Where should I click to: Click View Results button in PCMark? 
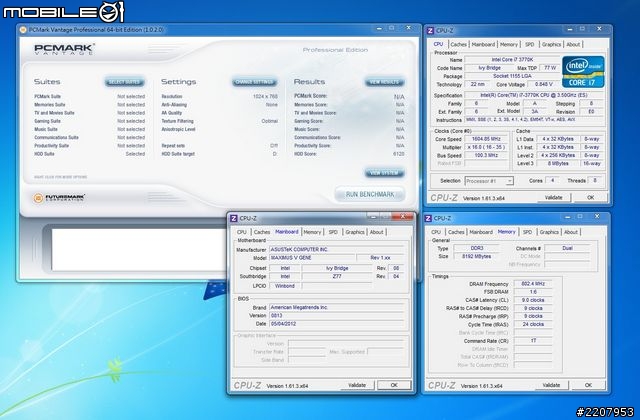(384, 82)
